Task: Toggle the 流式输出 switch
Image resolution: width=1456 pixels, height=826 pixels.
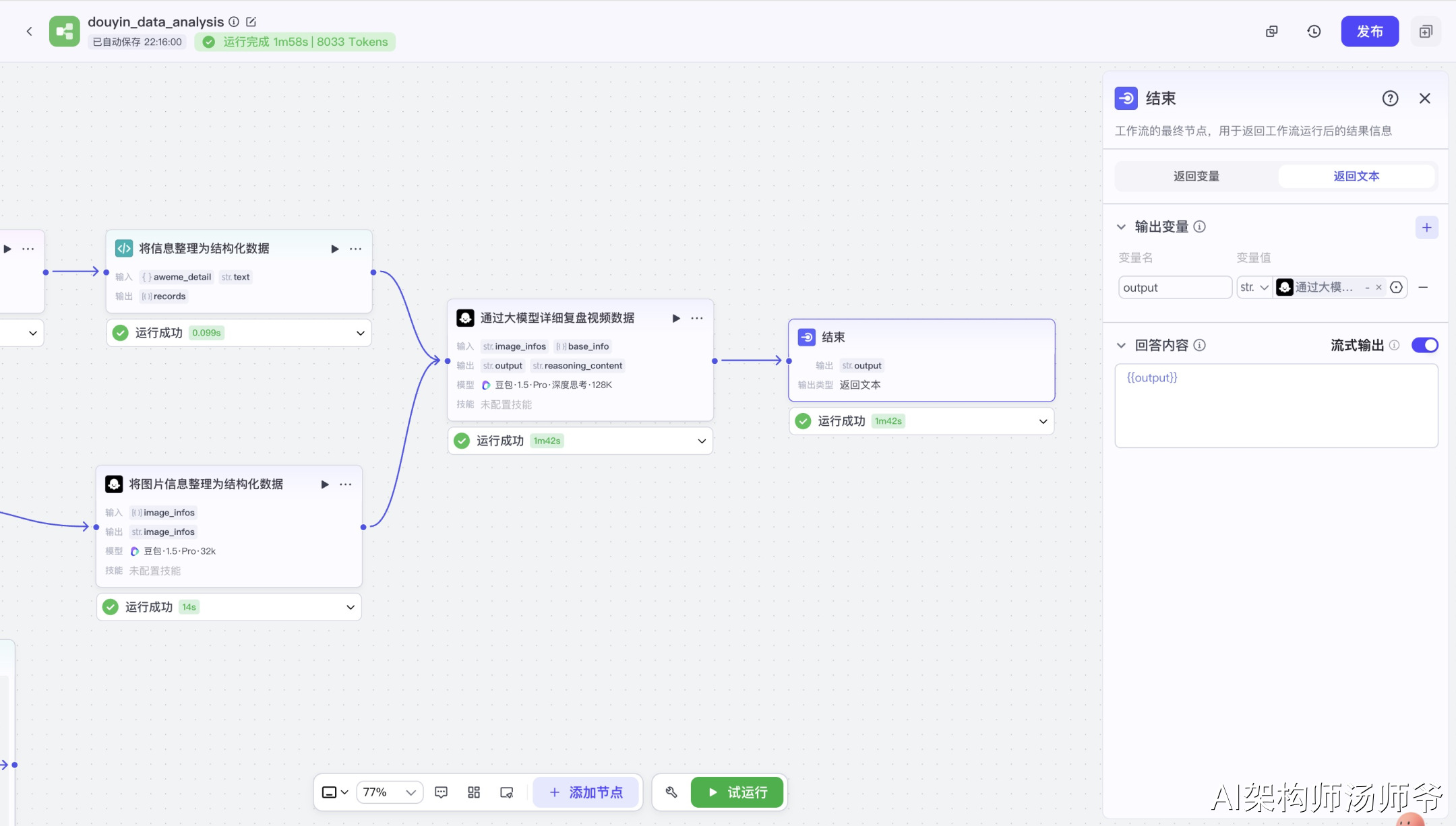Action: pos(1425,345)
